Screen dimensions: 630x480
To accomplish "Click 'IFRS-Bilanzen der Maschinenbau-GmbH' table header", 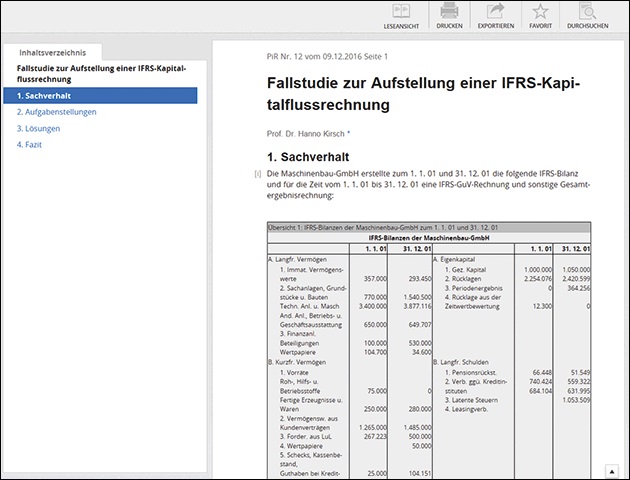I will click(428, 238).
